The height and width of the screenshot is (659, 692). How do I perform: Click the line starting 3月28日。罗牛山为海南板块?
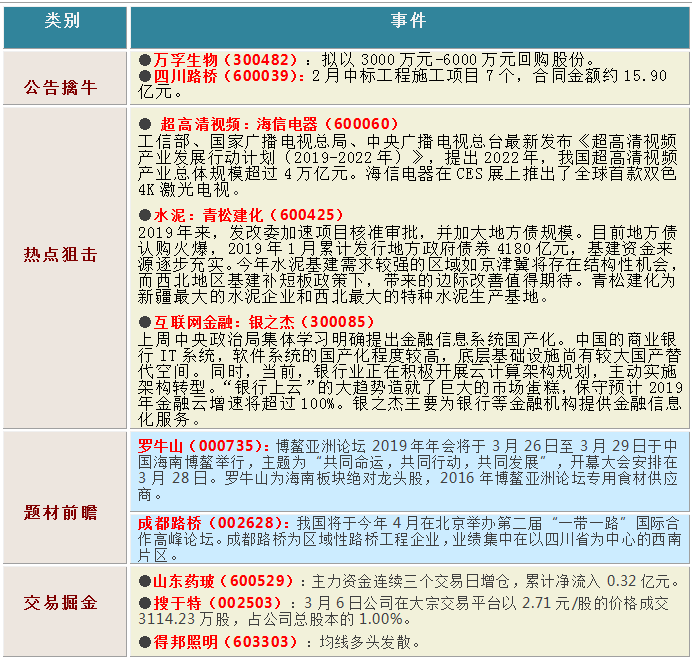tap(408, 478)
